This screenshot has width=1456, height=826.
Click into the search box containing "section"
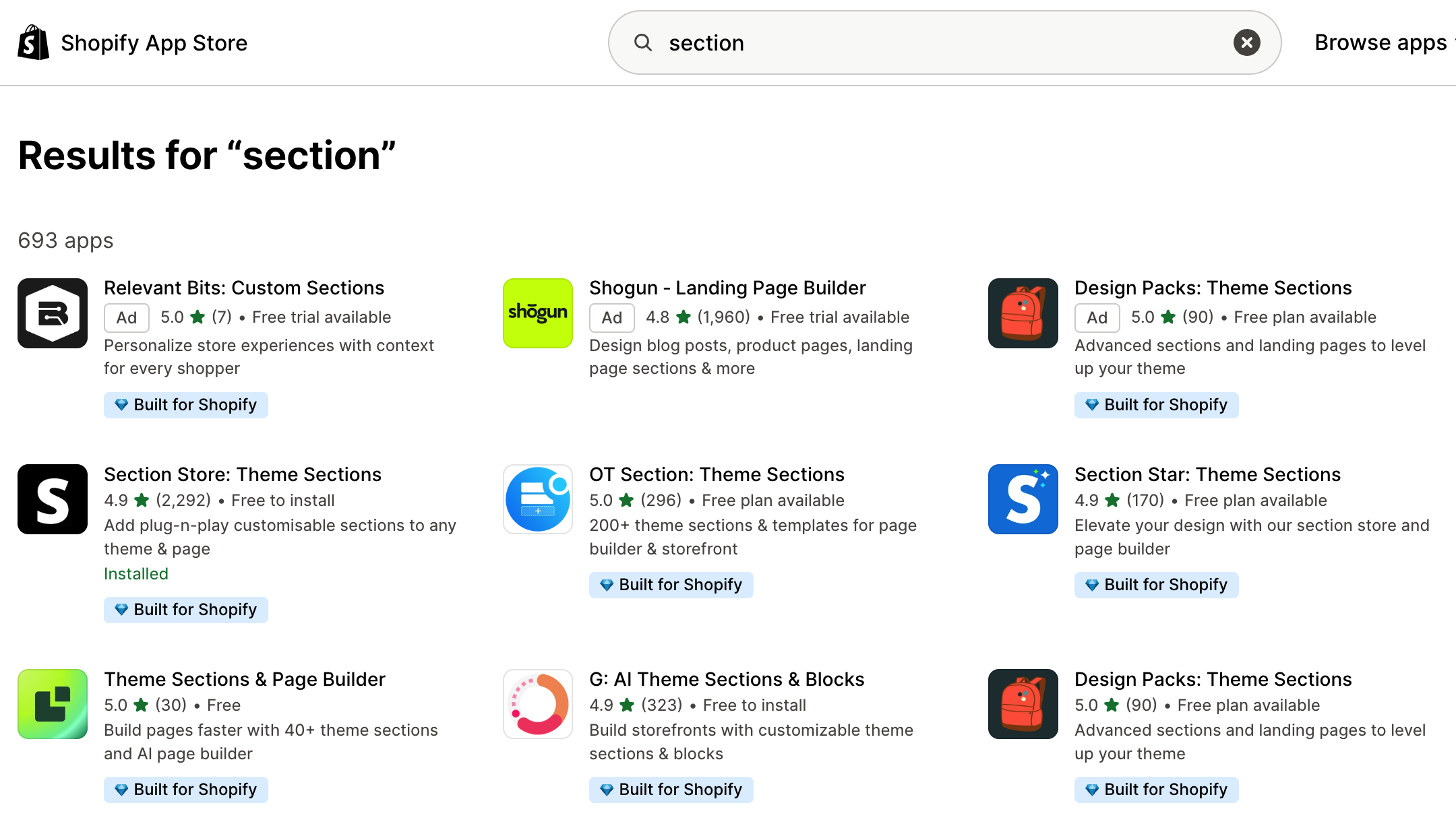point(944,42)
